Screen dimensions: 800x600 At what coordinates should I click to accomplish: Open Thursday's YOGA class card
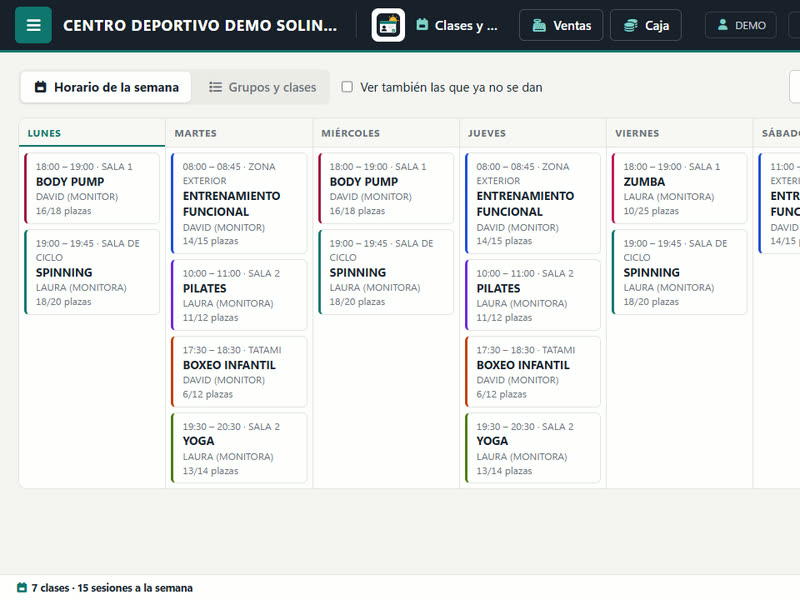click(x=533, y=448)
